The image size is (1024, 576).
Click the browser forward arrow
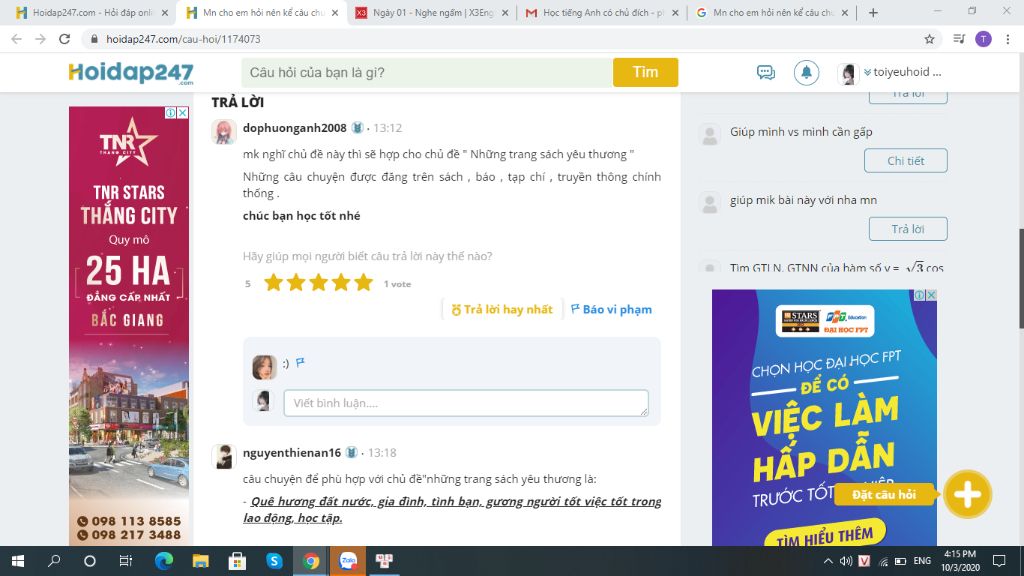(x=40, y=39)
